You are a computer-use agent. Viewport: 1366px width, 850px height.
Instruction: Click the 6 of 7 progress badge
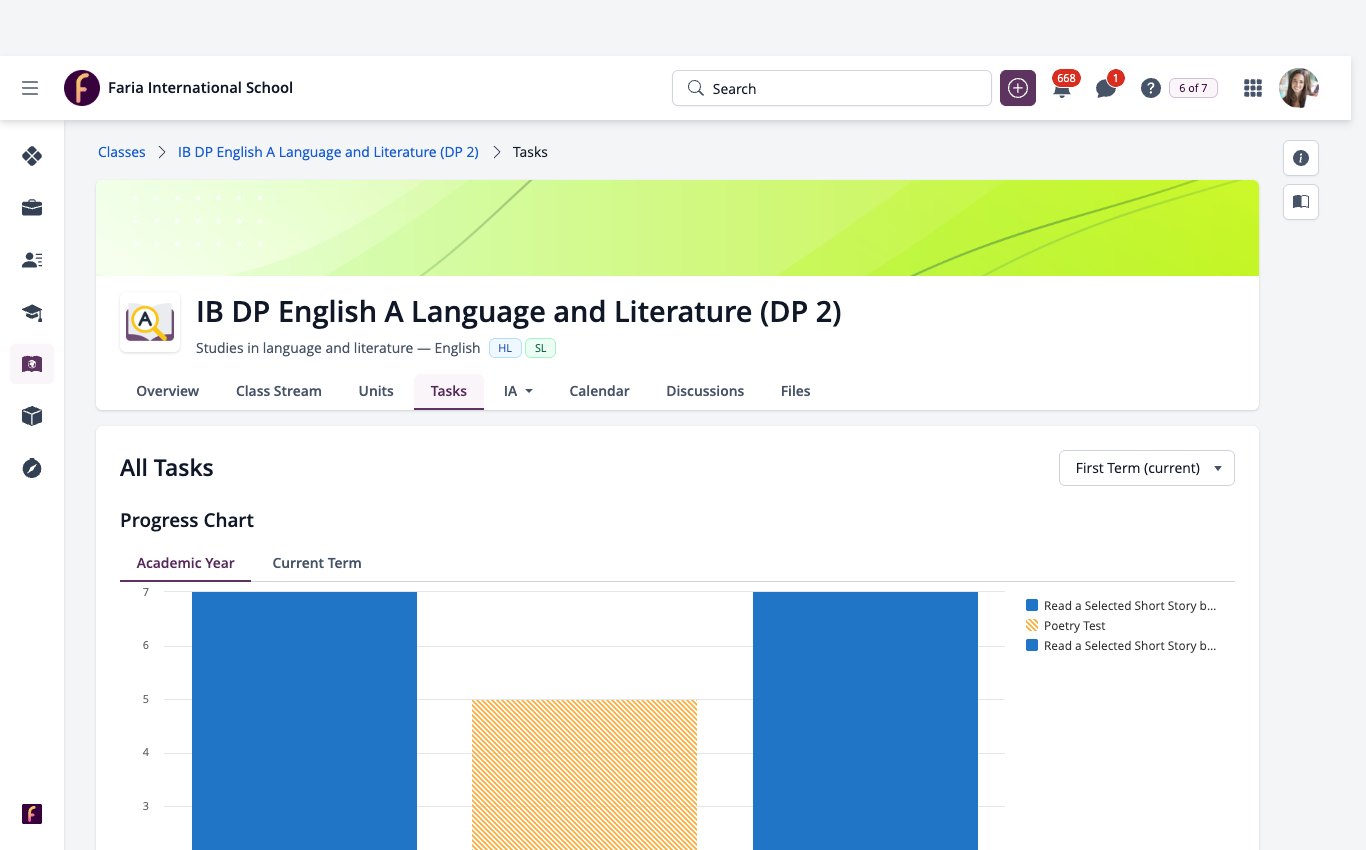[1193, 88]
